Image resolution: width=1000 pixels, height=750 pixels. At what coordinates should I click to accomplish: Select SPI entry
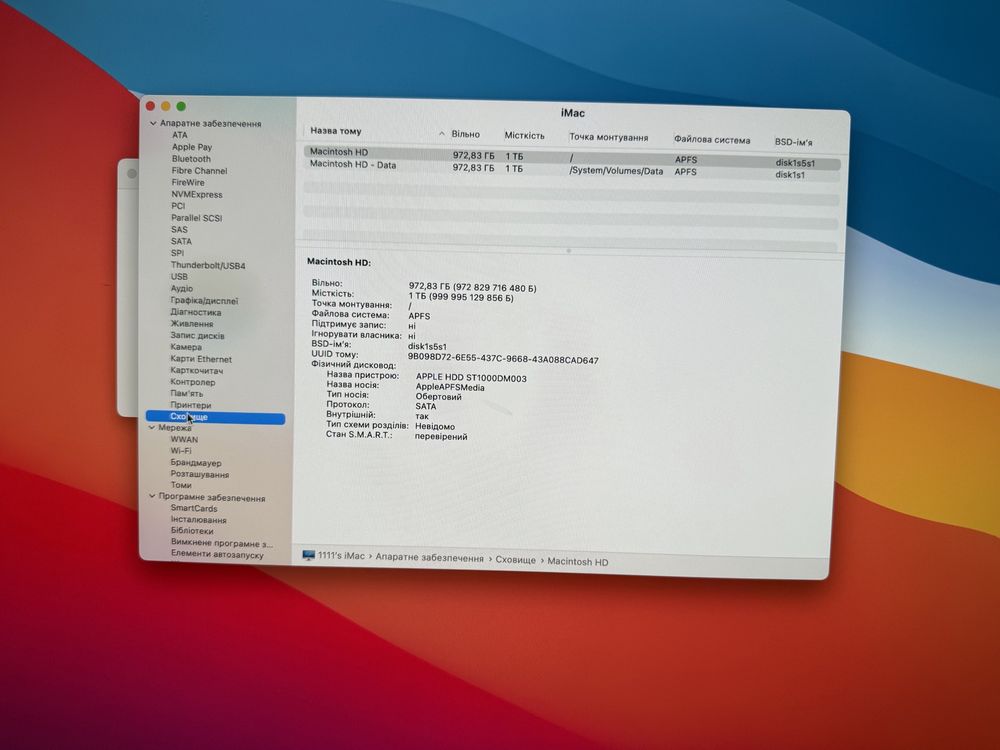coord(177,253)
